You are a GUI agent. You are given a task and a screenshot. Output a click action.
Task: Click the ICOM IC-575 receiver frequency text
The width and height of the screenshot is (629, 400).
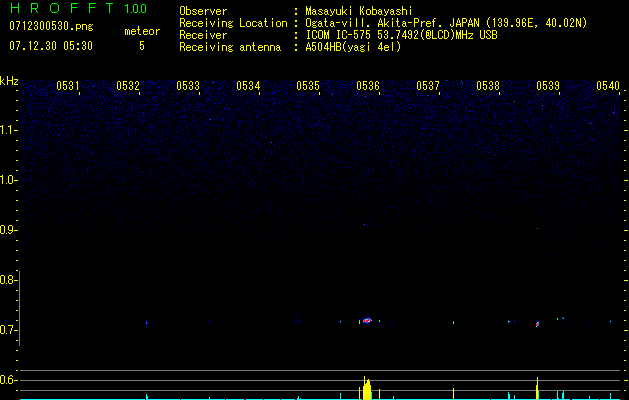click(x=401, y=35)
